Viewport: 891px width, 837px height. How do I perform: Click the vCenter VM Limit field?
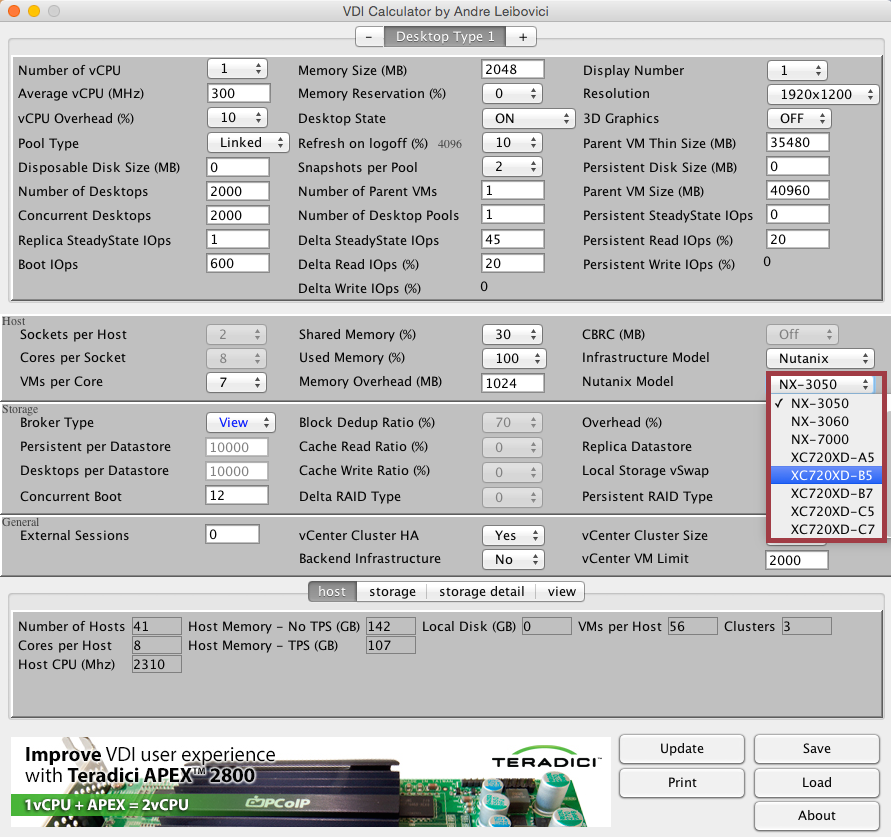click(x=797, y=560)
